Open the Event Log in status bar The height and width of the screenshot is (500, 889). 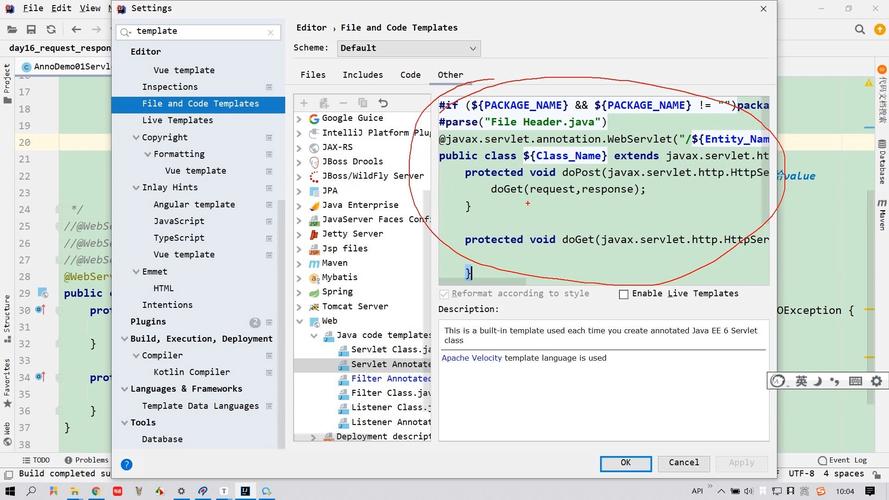point(842,460)
